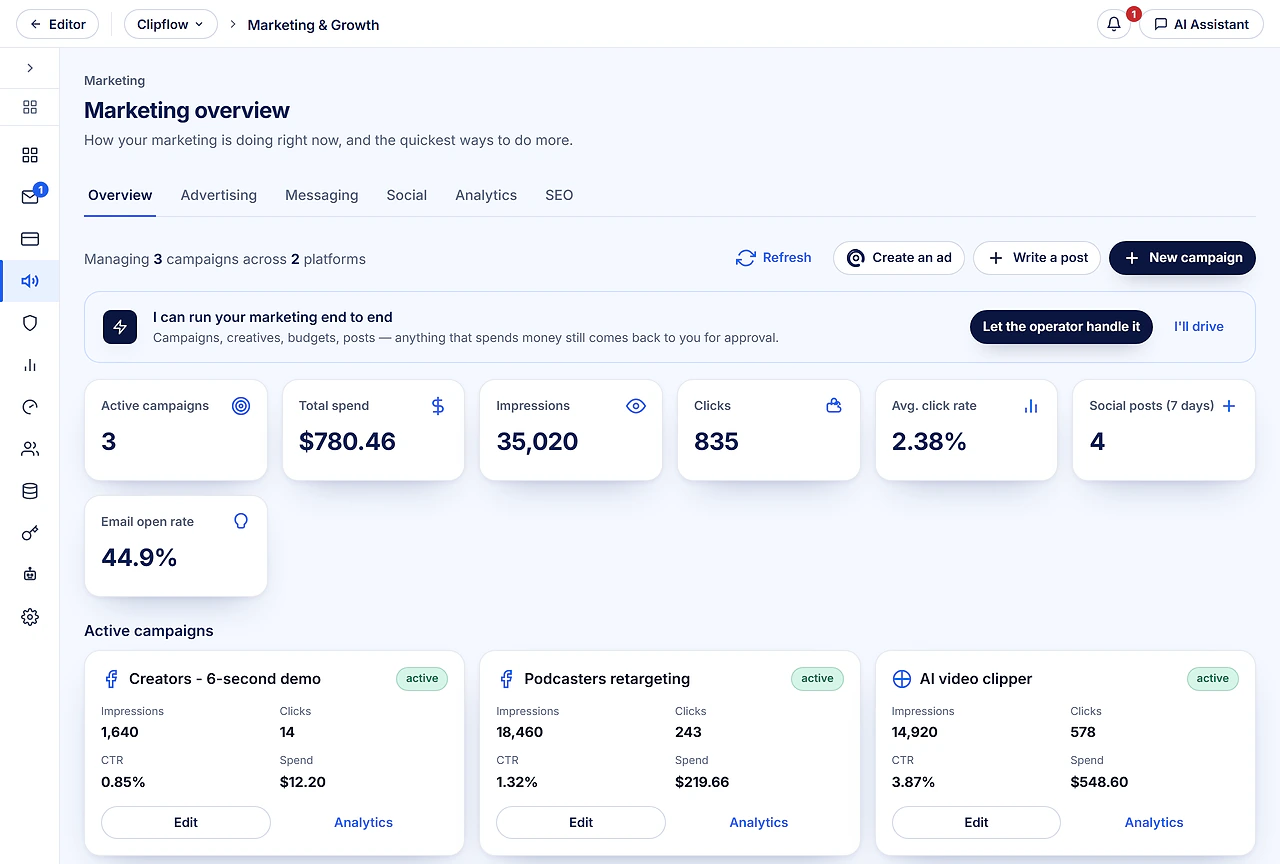The width and height of the screenshot is (1280, 864).
Task: Open the robot bot icon in sidebar
Action: (30, 575)
